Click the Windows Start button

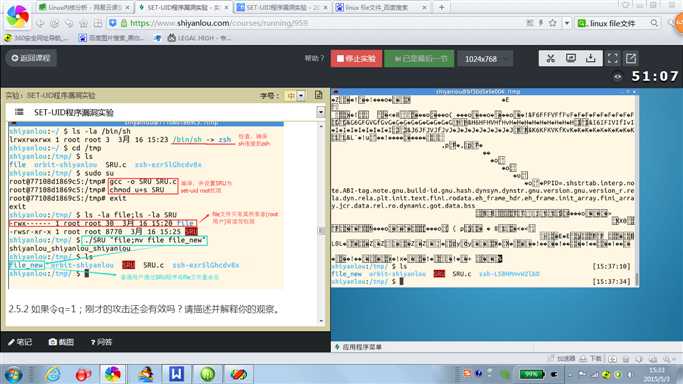click(13, 374)
